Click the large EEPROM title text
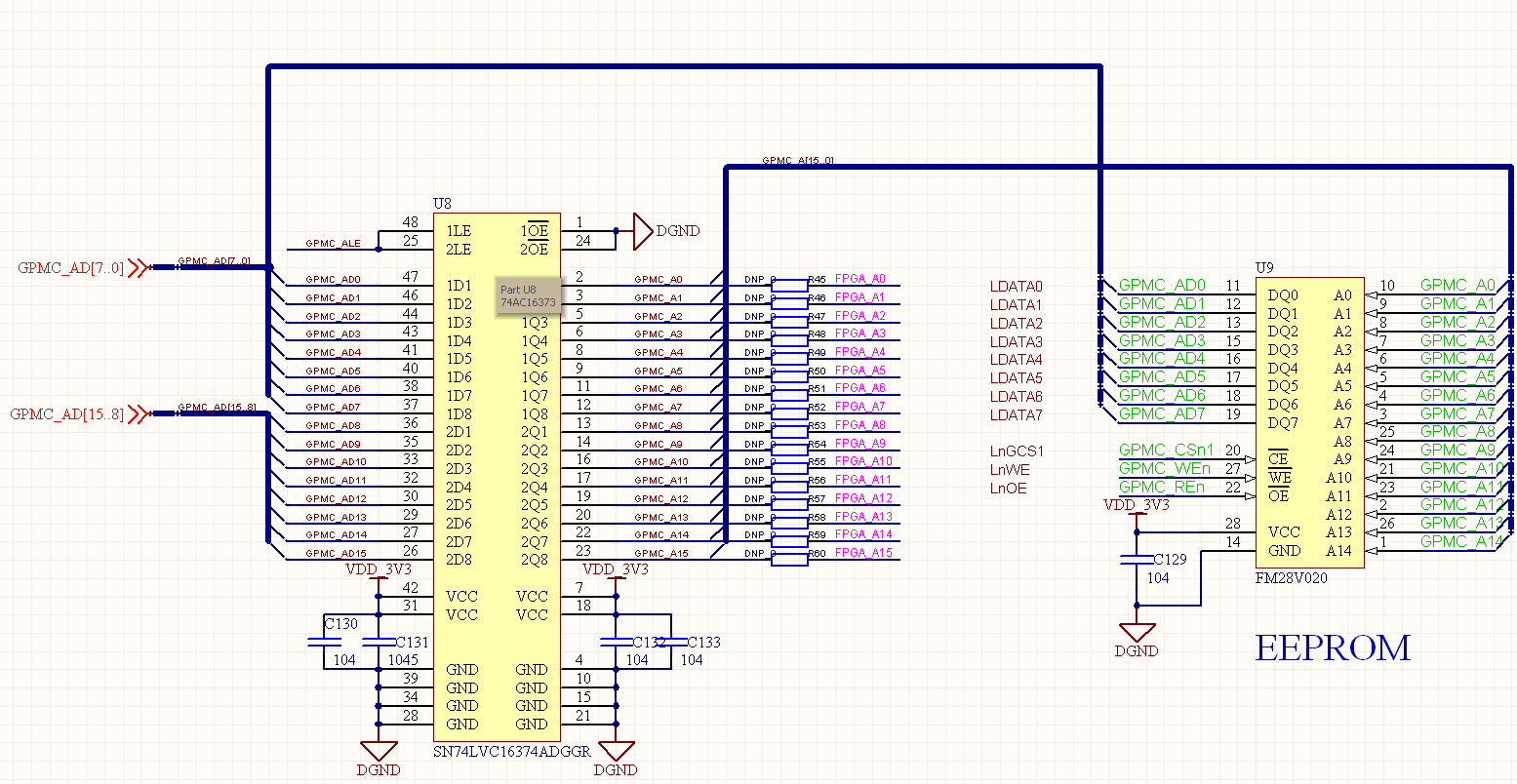Screen dimensions: 1517x784 (x=1333, y=647)
